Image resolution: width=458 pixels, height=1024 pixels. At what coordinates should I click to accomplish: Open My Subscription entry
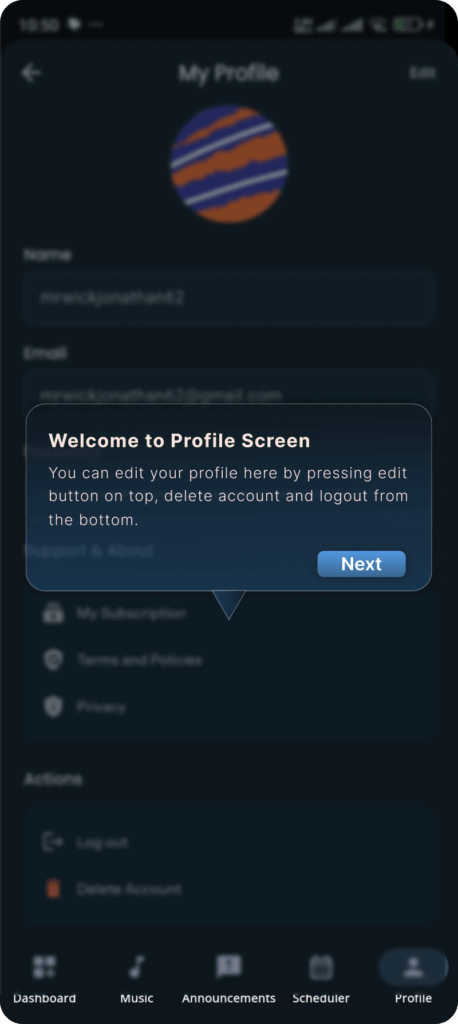click(x=229, y=613)
